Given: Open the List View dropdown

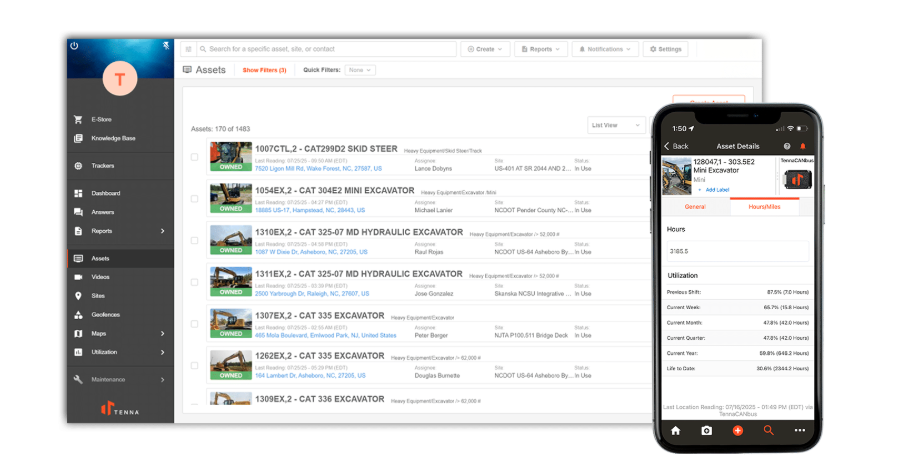Looking at the screenshot, I should 616,125.
